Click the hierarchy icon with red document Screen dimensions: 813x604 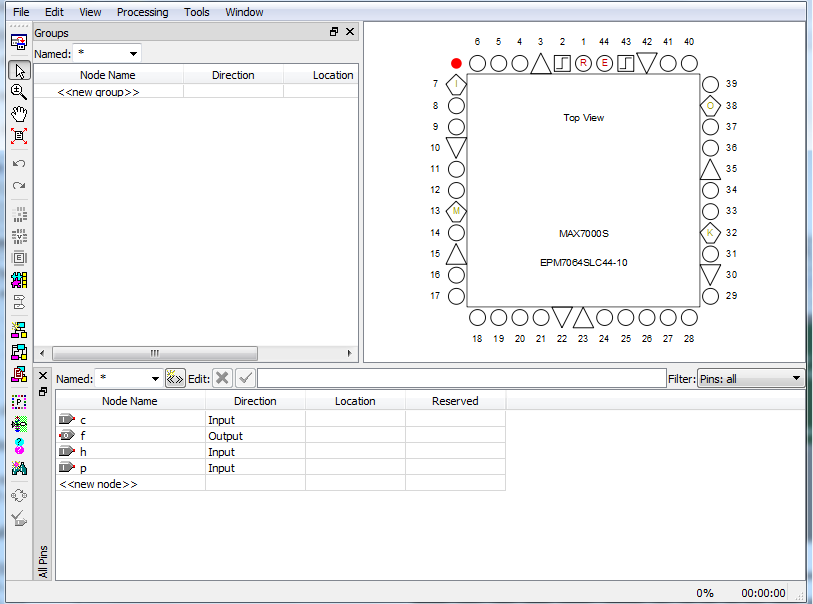(x=19, y=374)
